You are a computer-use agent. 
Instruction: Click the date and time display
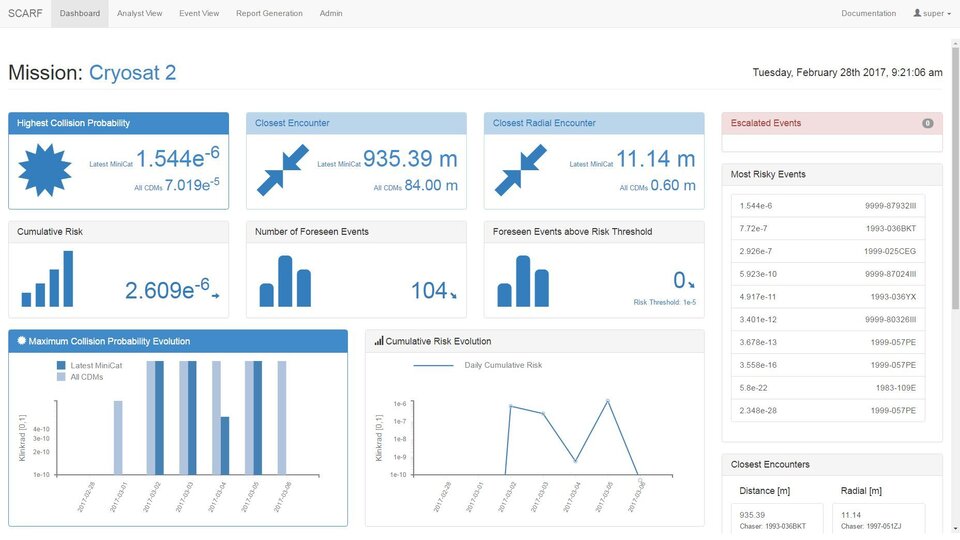[x=847, y=72]
